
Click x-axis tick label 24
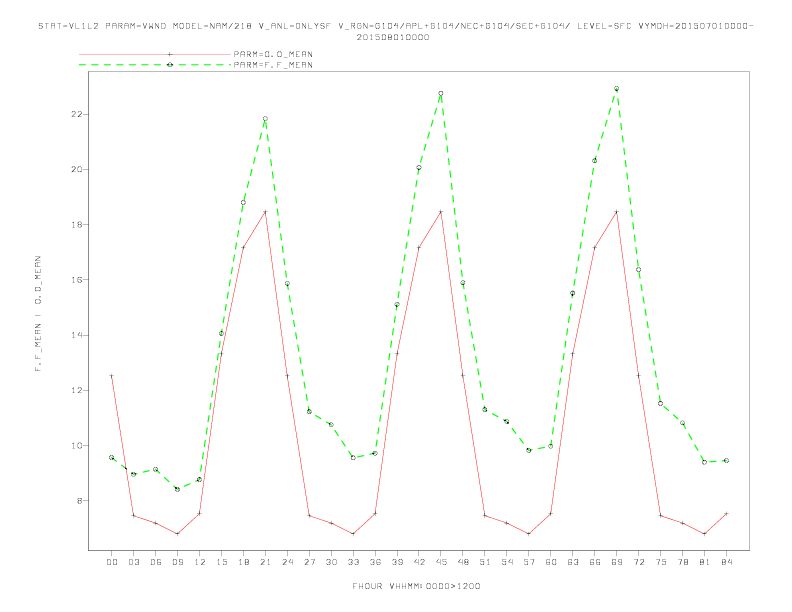(287, 562)
